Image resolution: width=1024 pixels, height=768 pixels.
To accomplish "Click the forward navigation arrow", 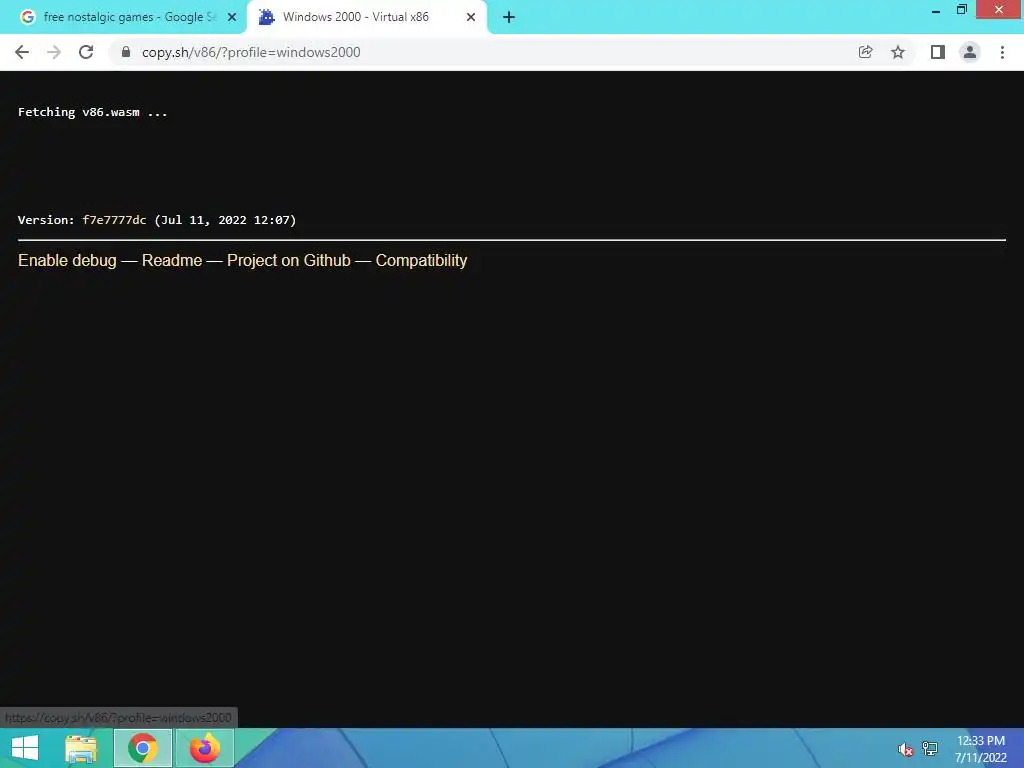I will [x=54, y=52].
